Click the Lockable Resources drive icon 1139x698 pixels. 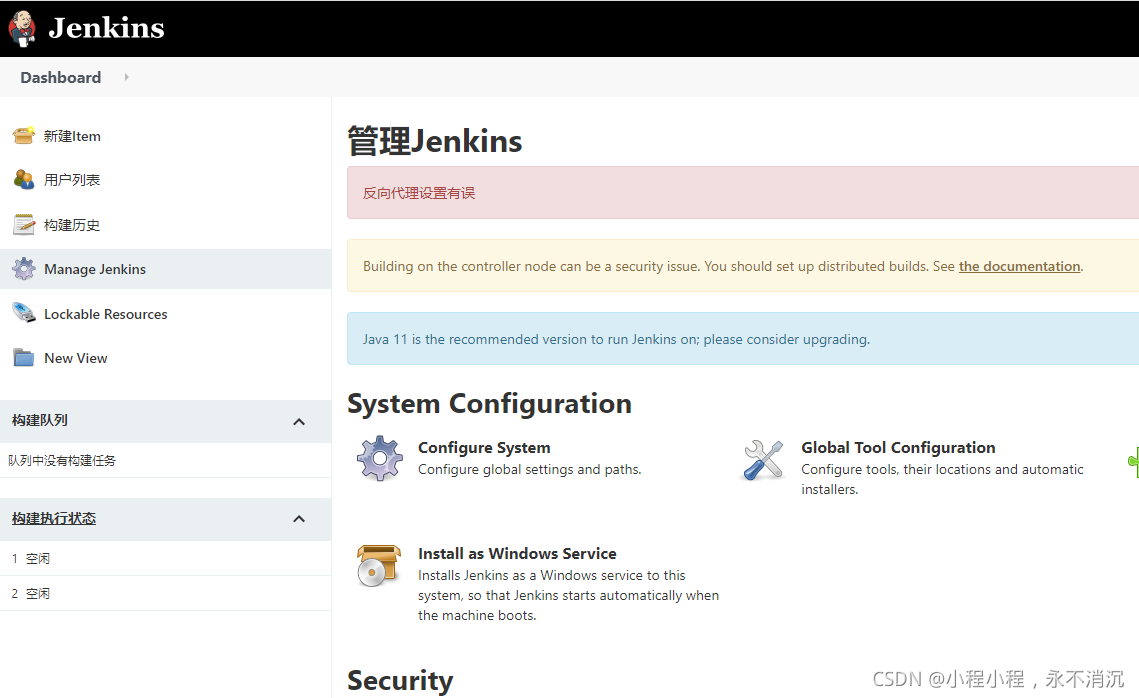pyautogui.click(x=23, y=314)
